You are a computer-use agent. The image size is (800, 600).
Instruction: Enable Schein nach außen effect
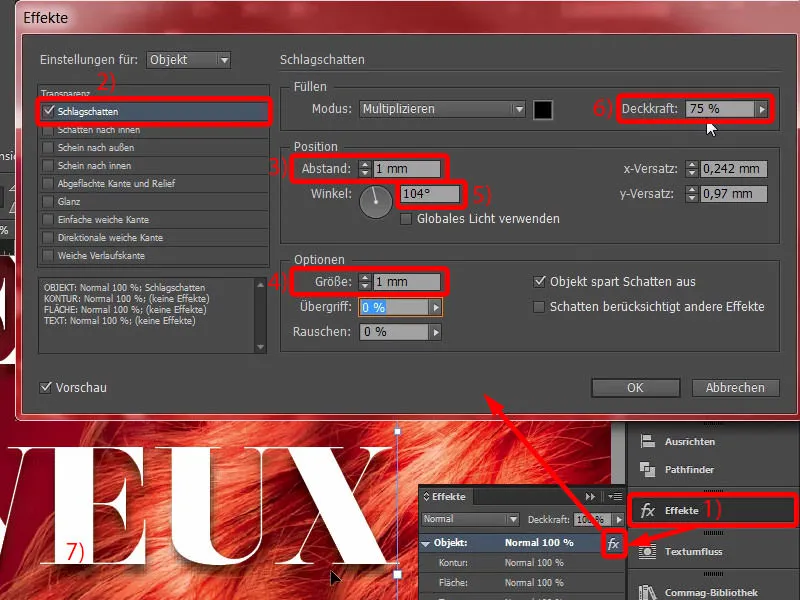48,148
